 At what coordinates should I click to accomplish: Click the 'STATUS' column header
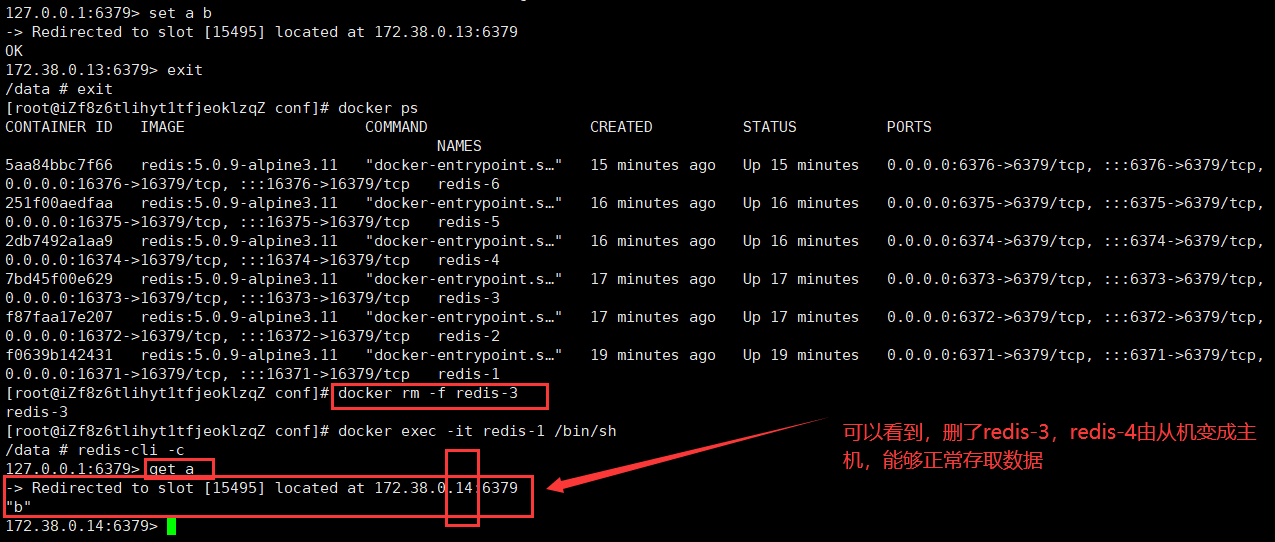(x=770, y=127)
